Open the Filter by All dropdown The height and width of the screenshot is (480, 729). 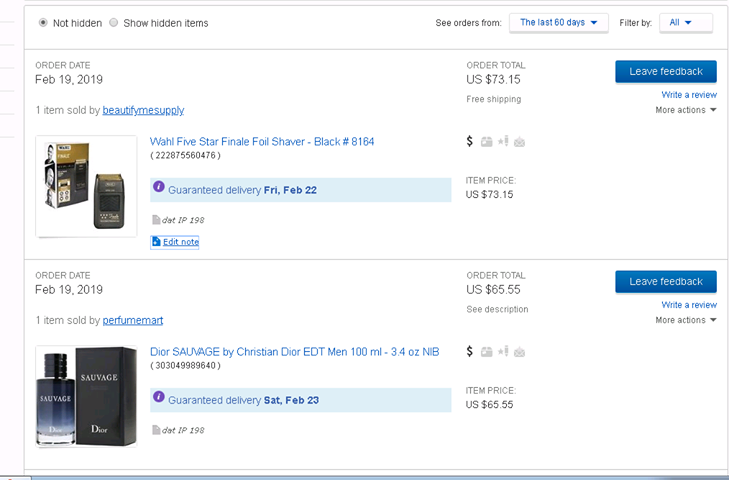pyautogui.click(x=685, y=23)
